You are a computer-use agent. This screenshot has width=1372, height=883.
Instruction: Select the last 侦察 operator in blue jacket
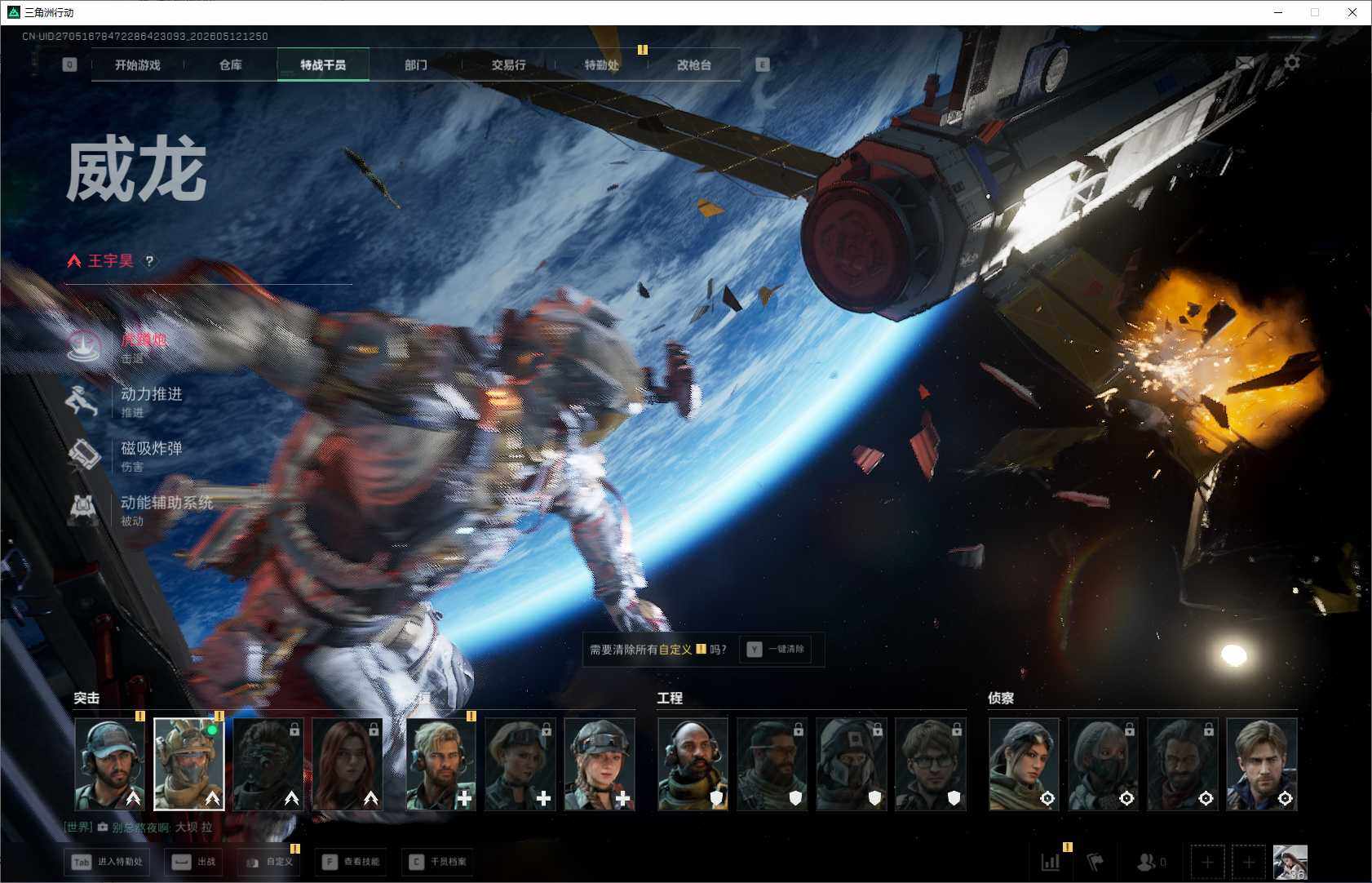pos(1262,764)
